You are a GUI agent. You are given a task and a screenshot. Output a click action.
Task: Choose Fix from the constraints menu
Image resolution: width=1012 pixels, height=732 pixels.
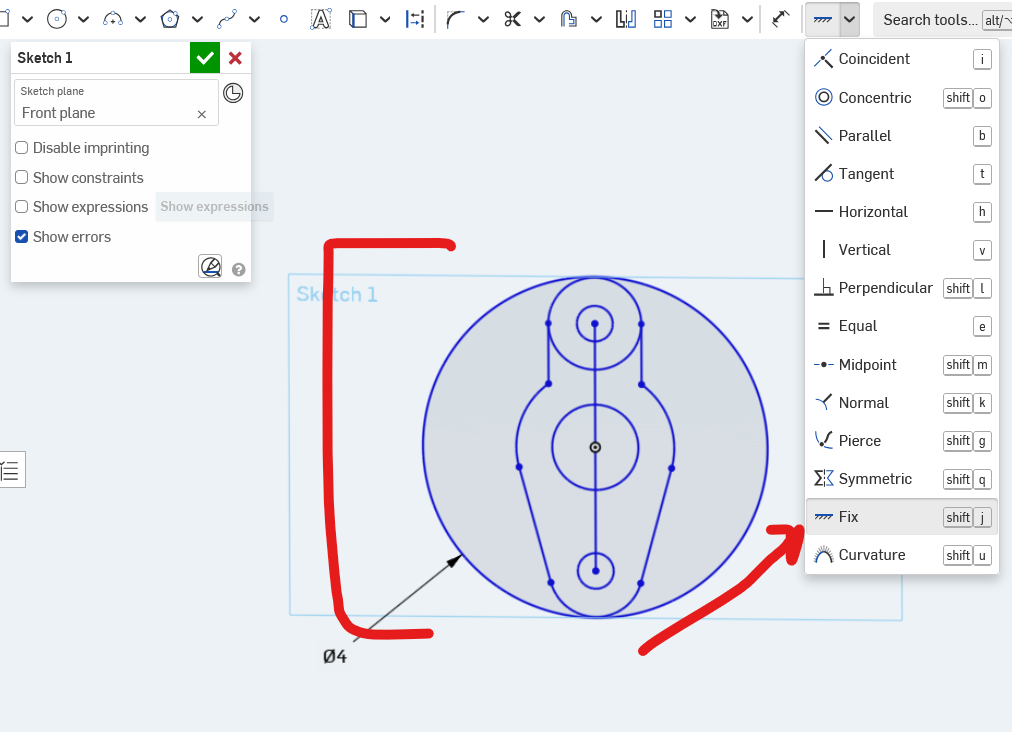point(902,517)
